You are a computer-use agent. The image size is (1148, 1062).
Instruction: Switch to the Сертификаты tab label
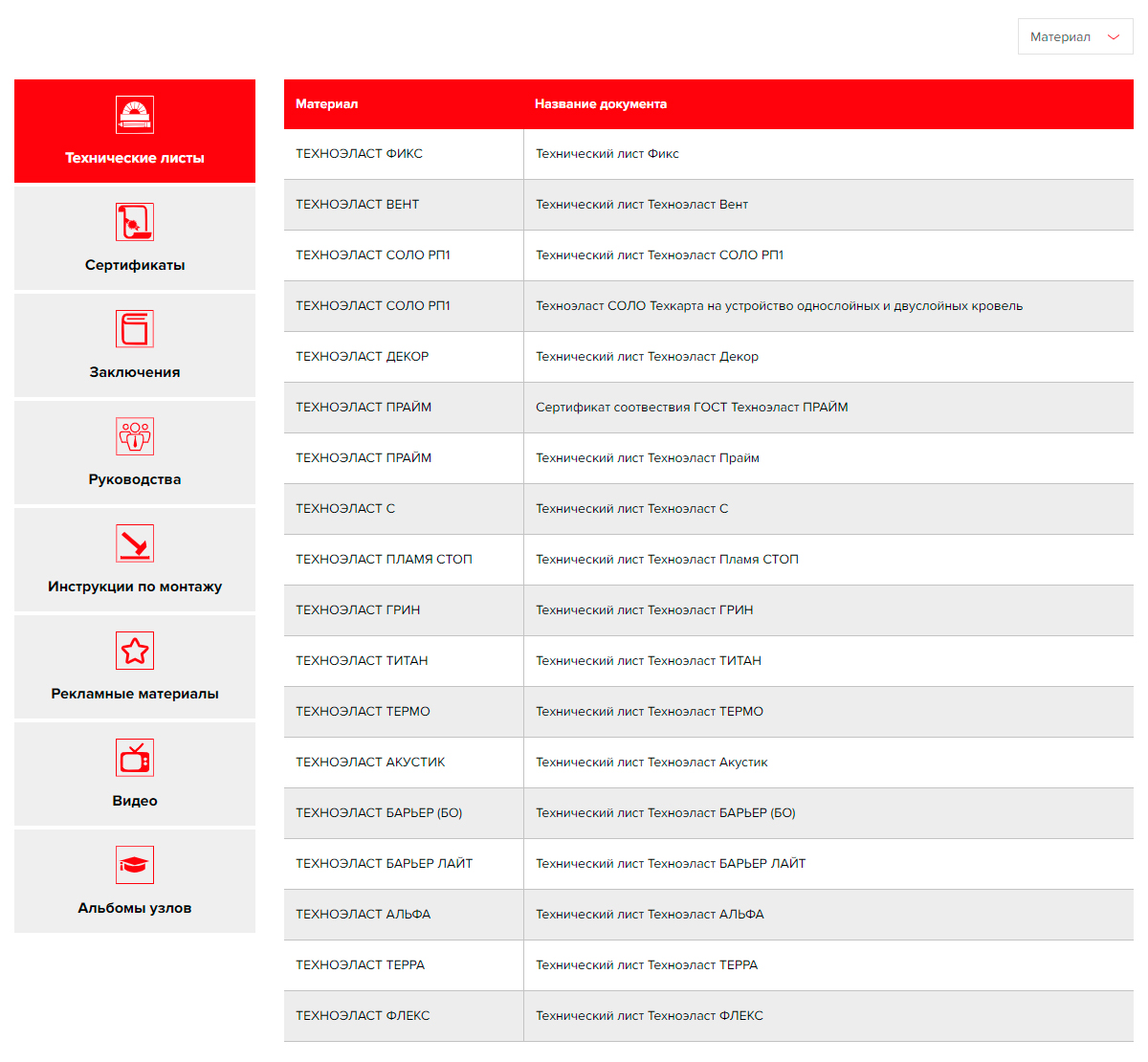tap(135, 265)
